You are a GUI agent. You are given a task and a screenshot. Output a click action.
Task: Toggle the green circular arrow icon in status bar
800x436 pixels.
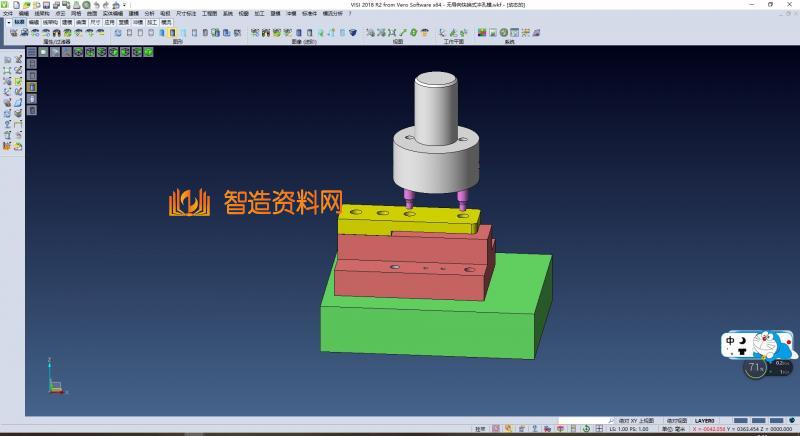click(586, 429)
